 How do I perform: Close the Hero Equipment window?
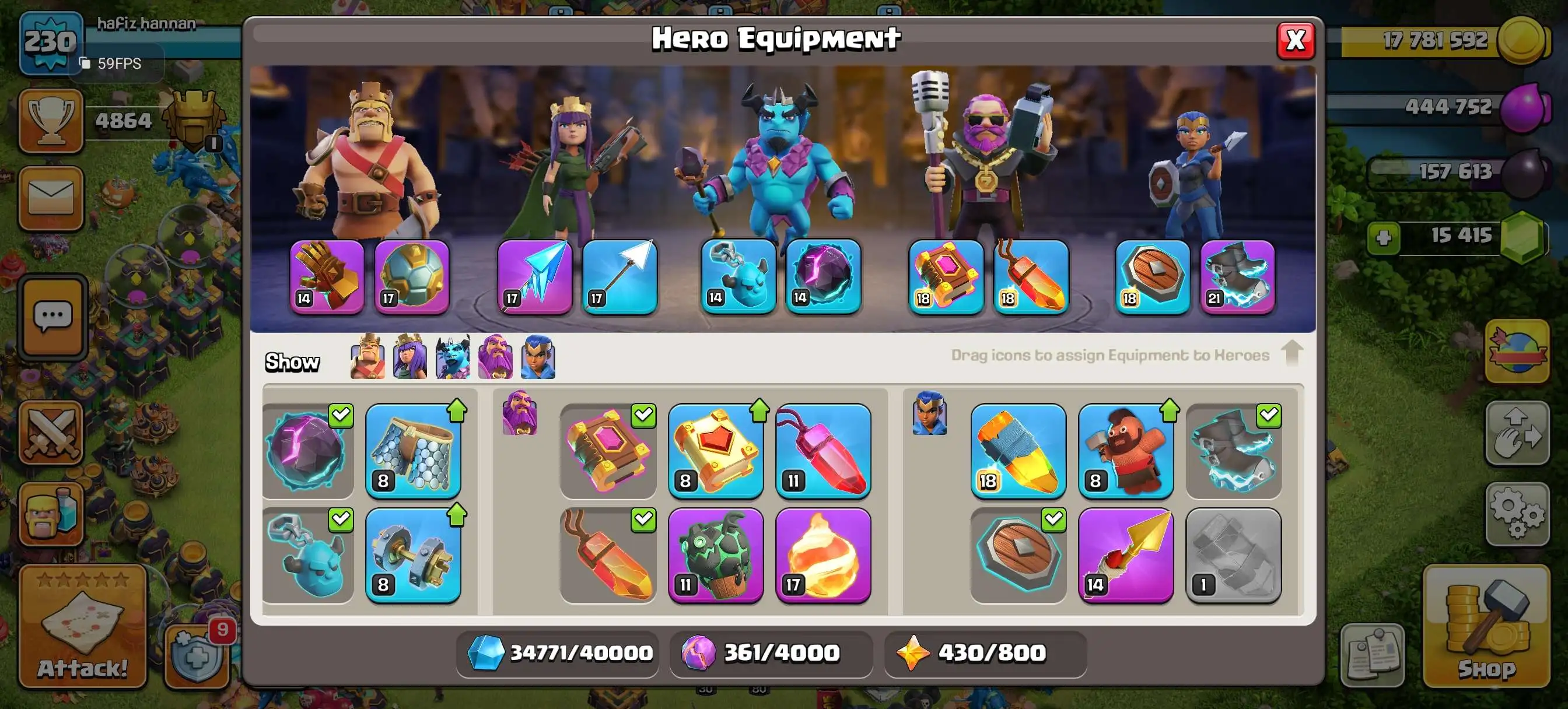coord(1296,41)
